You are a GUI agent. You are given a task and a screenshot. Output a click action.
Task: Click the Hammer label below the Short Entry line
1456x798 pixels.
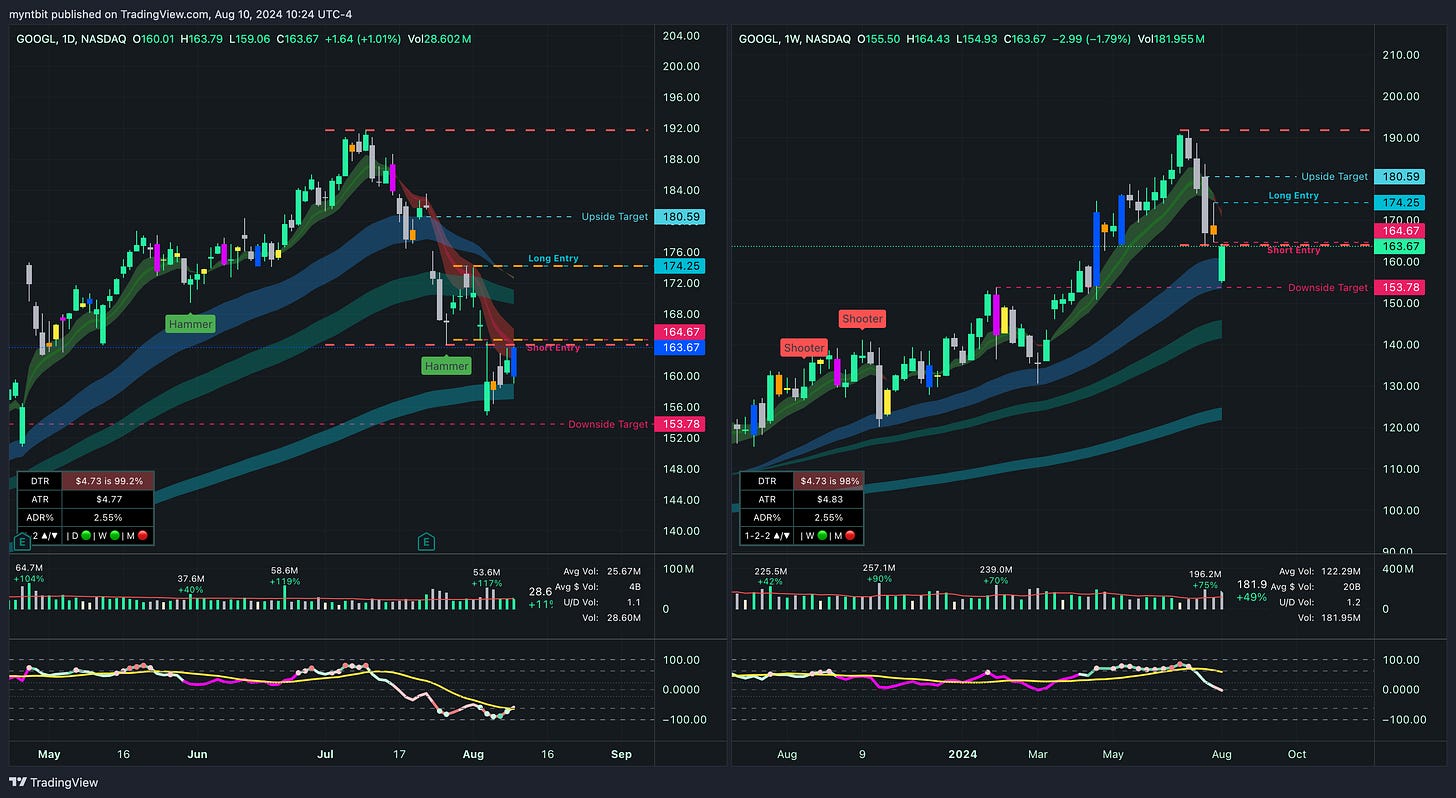tap(446, 366)
